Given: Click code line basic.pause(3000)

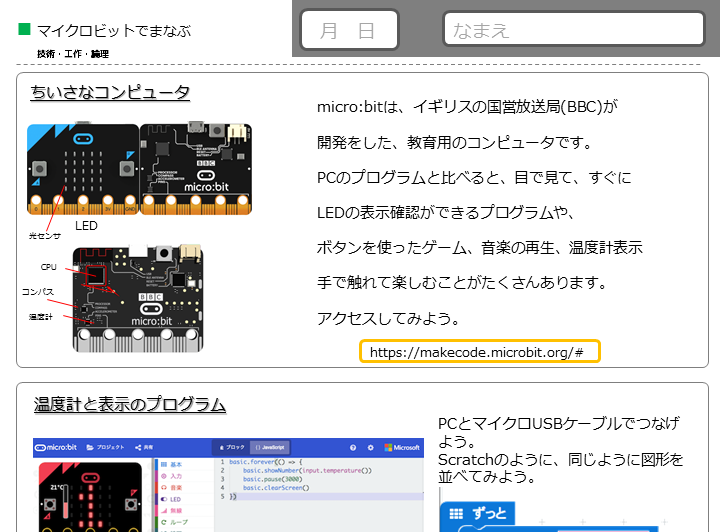Looking at the screenshot, I should 272,479.
